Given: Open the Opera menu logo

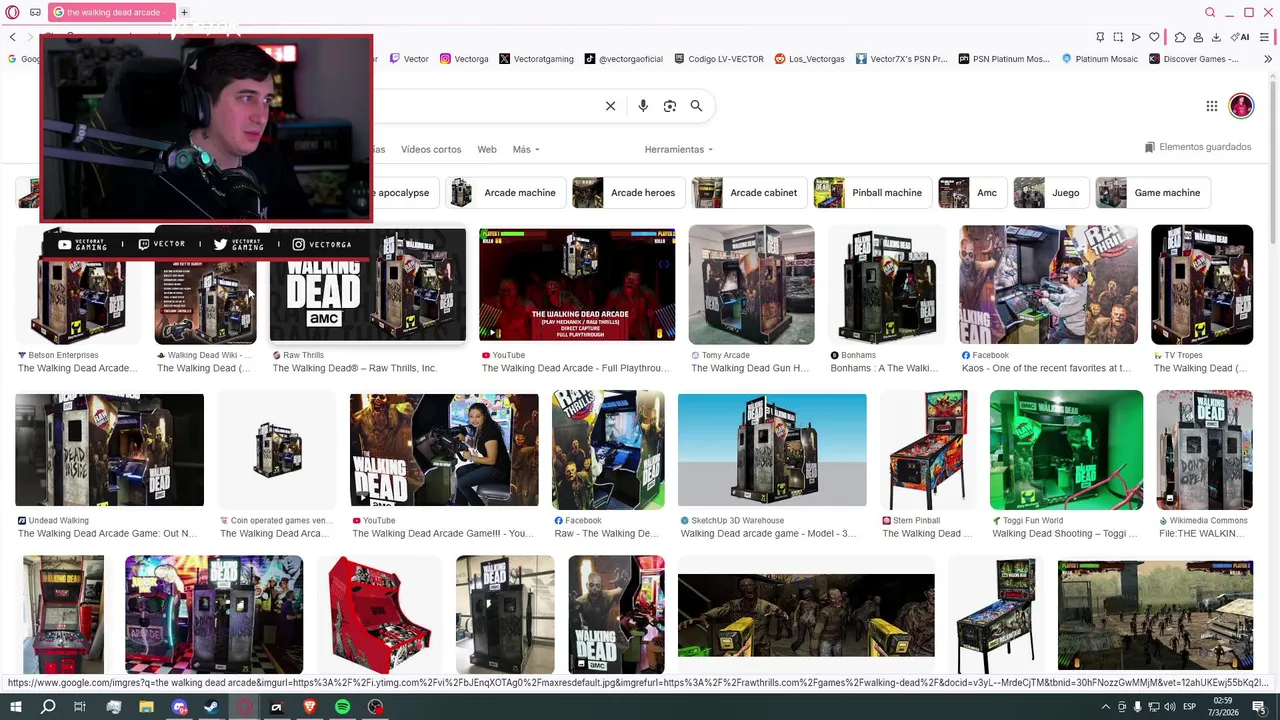Looking at the screenshot, I should pyautogui.click(x=10, y=12).
